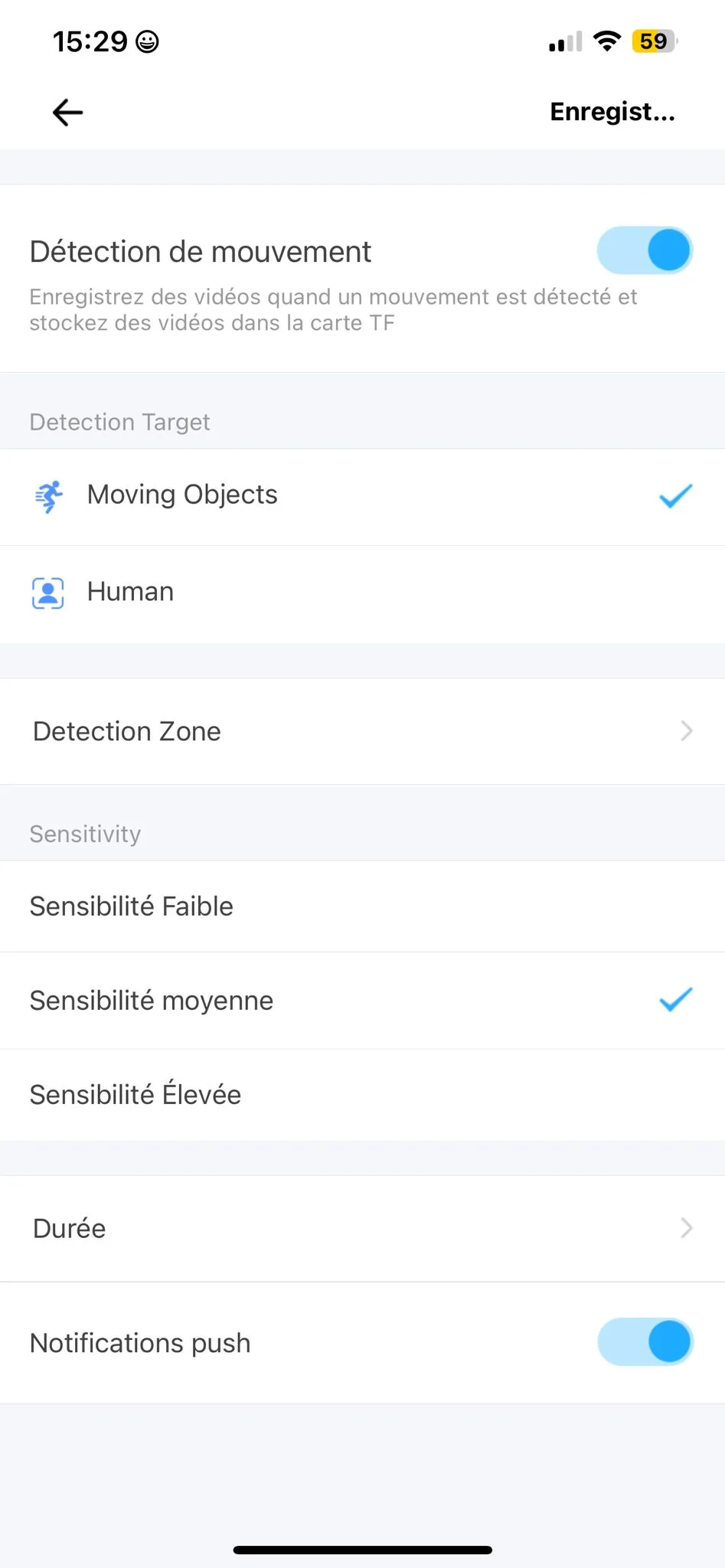Viewport: 725px width, 1568px height.
Task: Tap the cellular signal bars icon
Action: (x=565, y=42)
